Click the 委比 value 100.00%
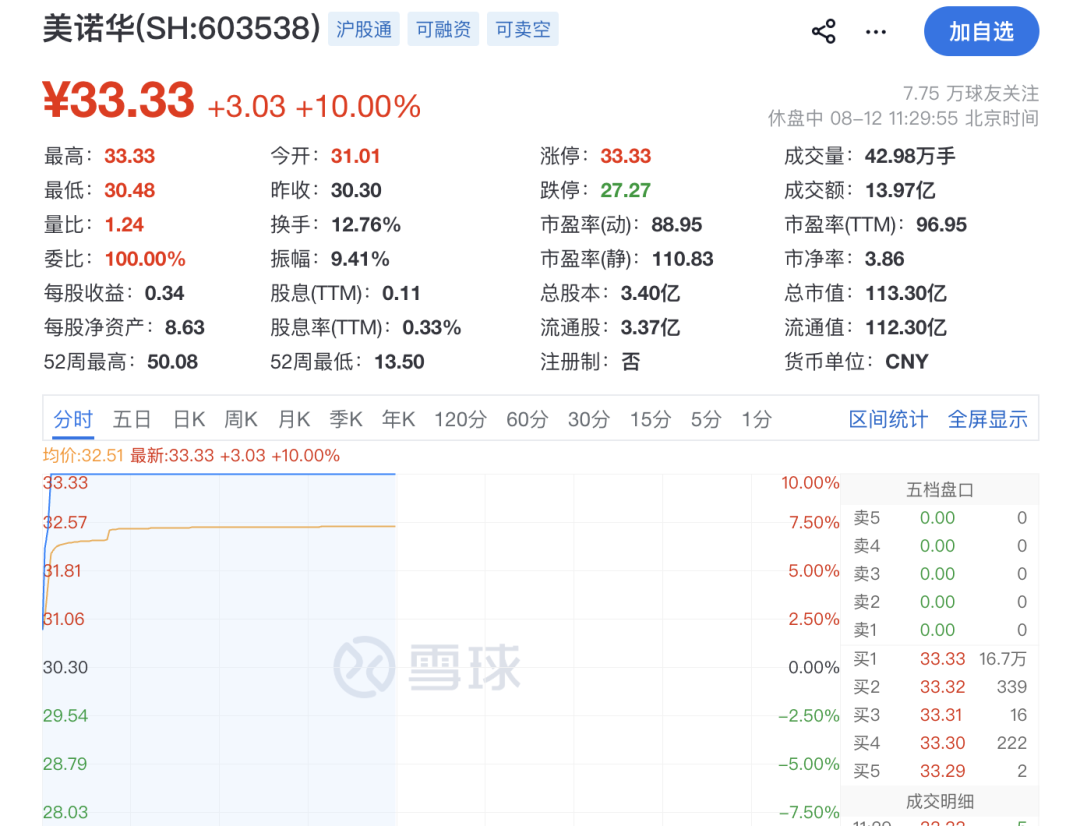This screenshot has height=826, width=1080. click(145, 259)
